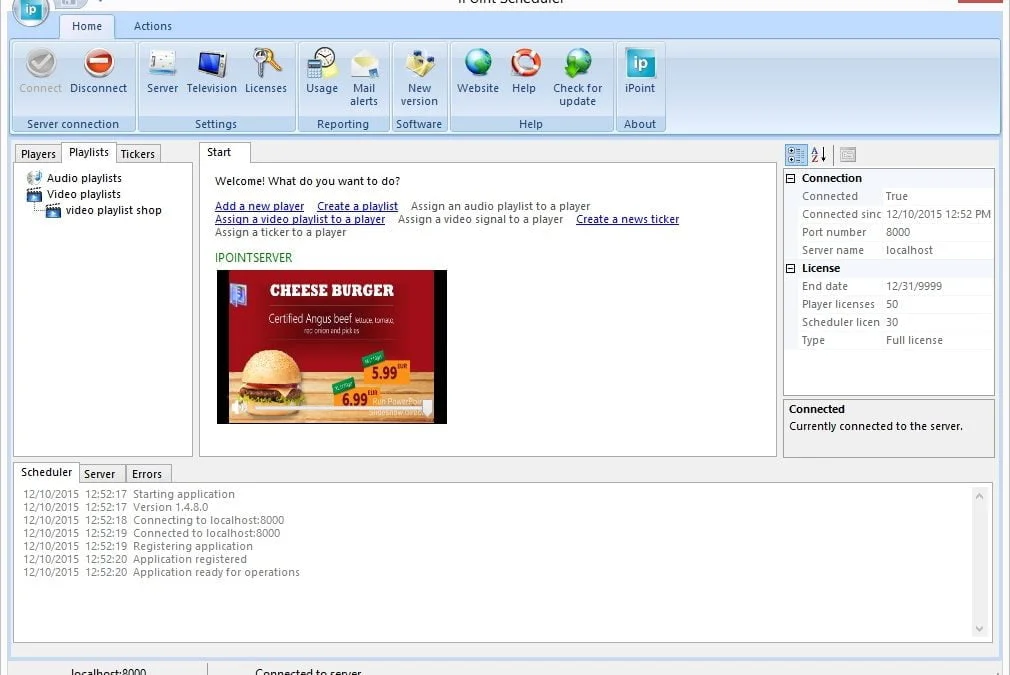Select the Port number 8000 value
This screenshot has width=1010, height=675.
(x=898, y=233)
